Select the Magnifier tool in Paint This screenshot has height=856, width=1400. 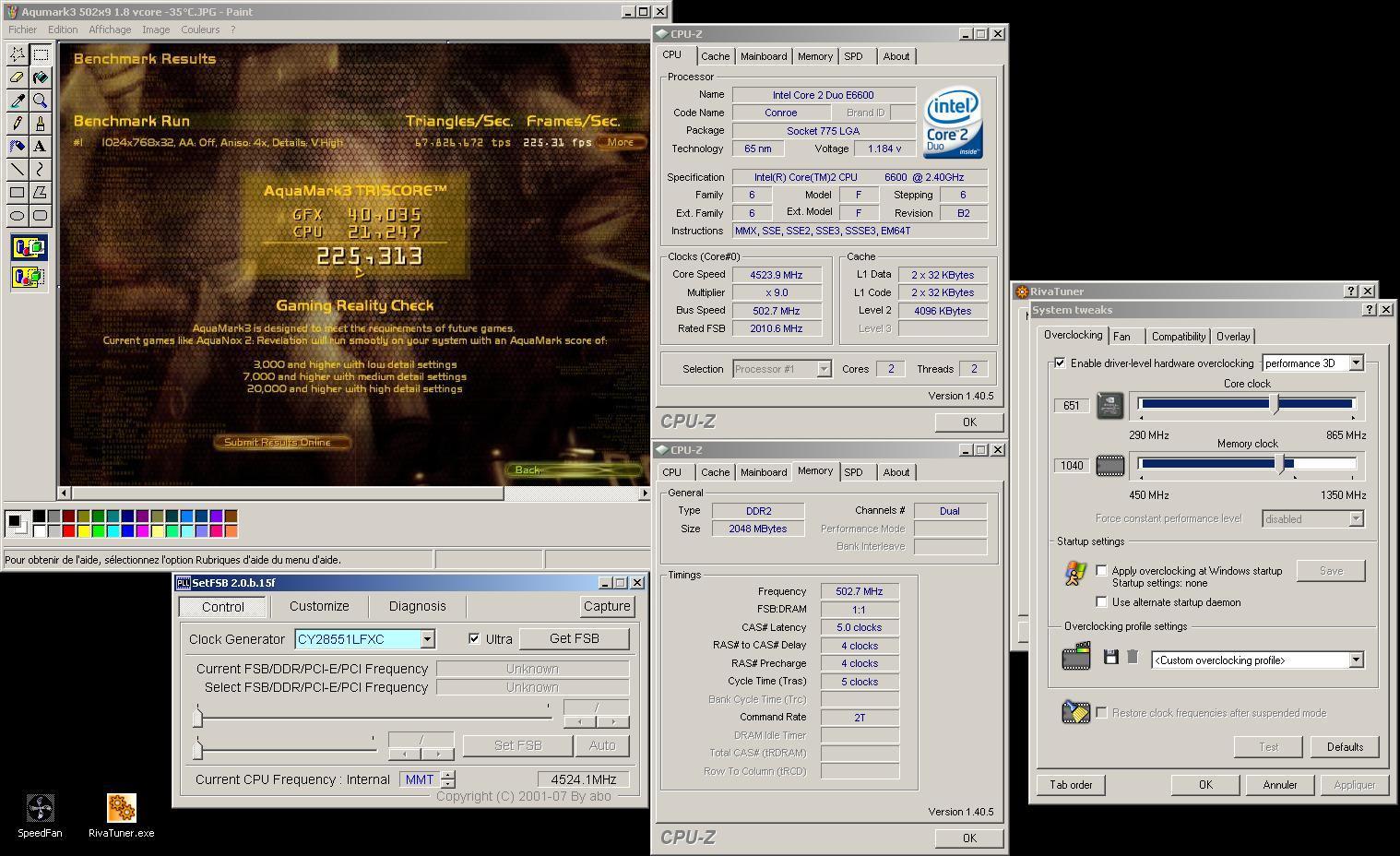pyautogui.click(x=41, y=101)
